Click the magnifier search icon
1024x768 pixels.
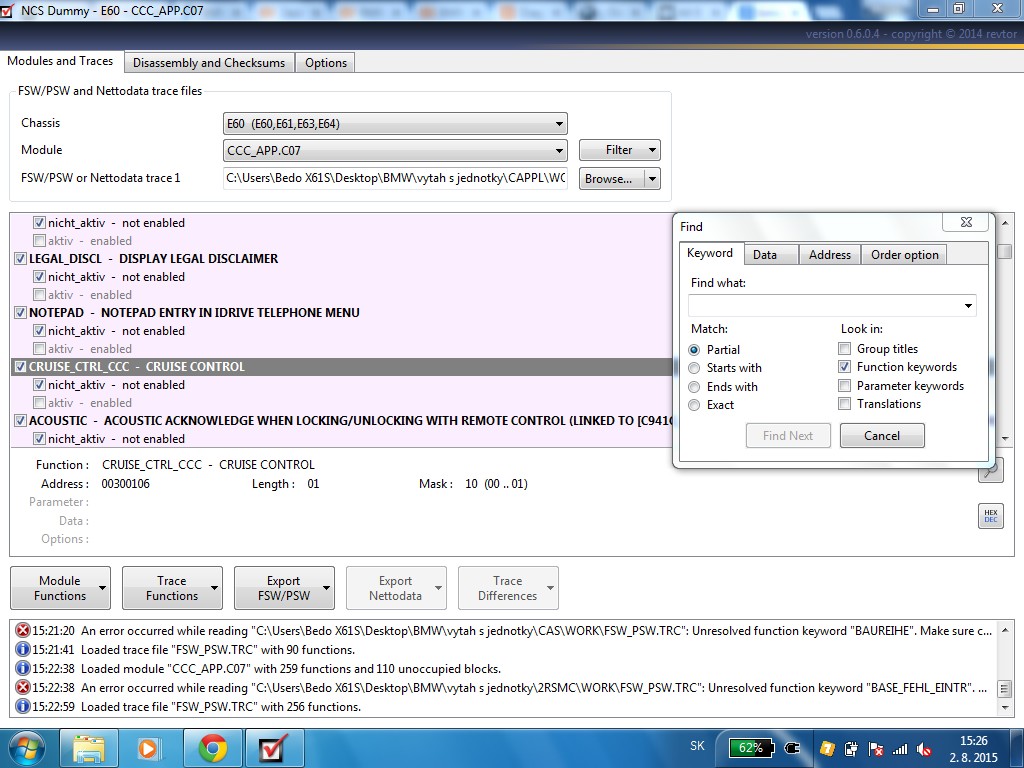click(x=991, y=470)
